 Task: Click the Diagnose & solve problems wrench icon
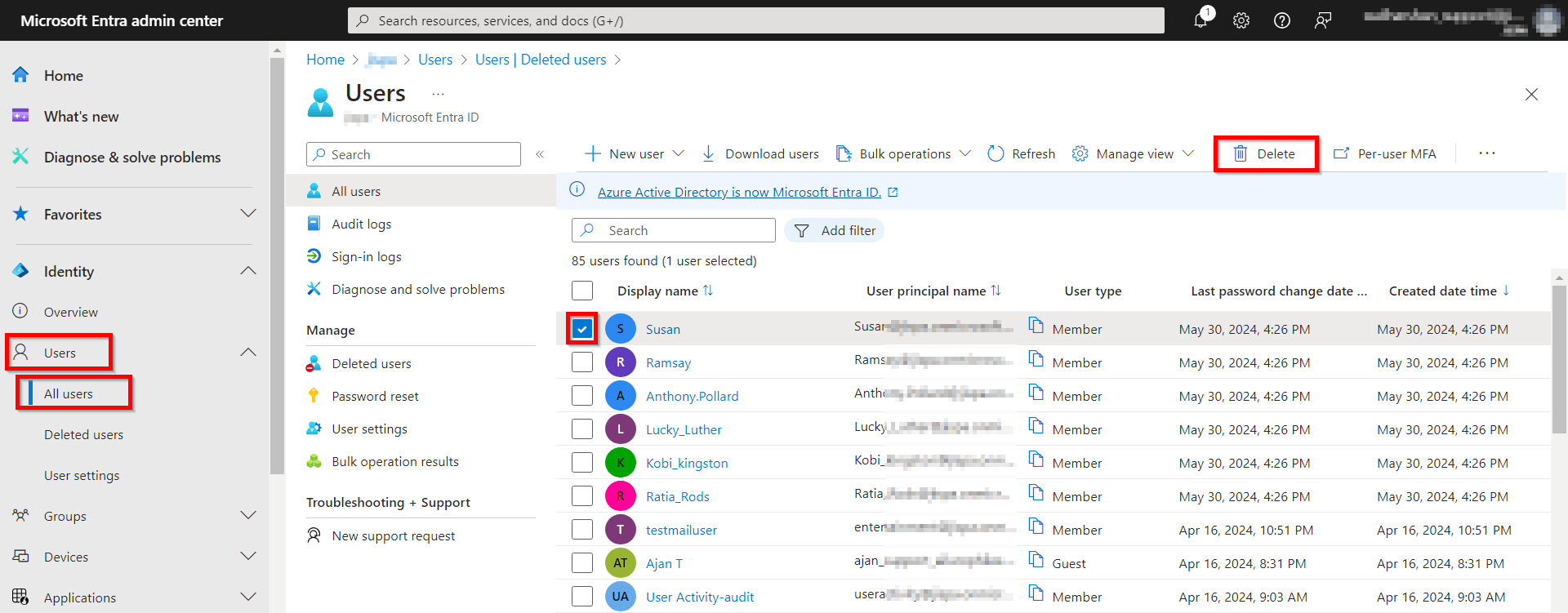21,157
